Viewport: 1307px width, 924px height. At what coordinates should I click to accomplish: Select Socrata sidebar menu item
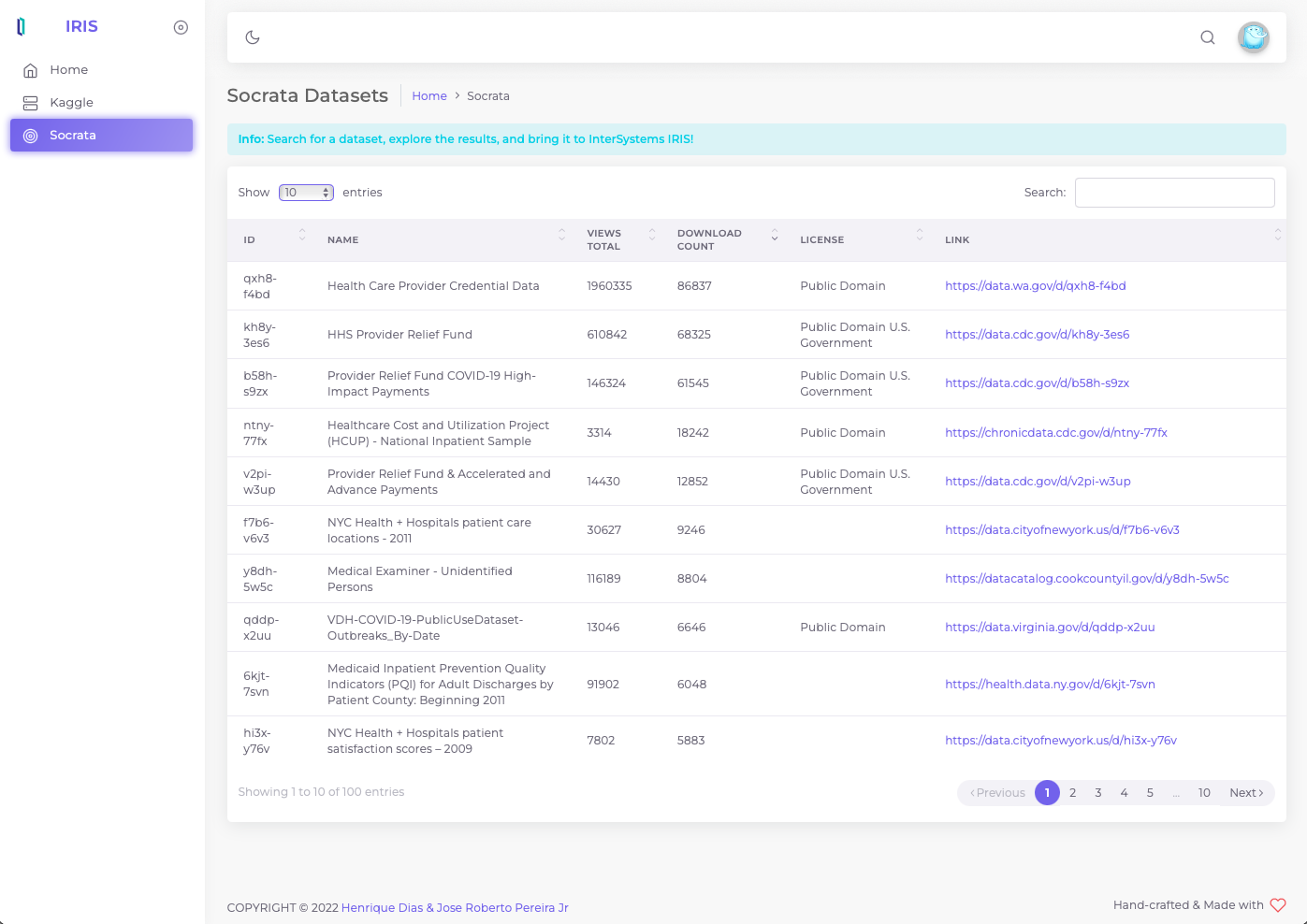tap(101, 135)
